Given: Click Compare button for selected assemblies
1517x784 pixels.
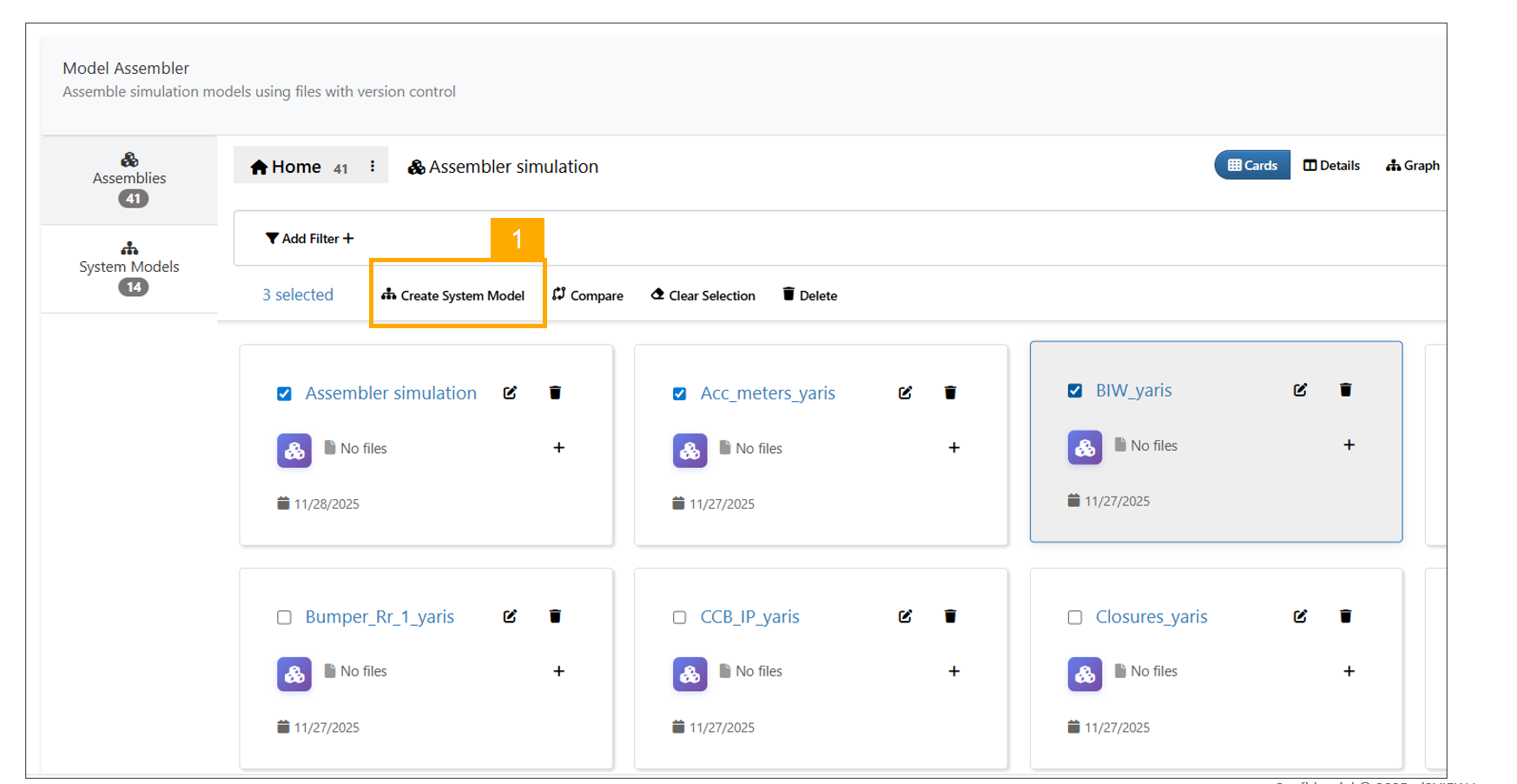Looking at the screenshot, I should click(588, 296).
